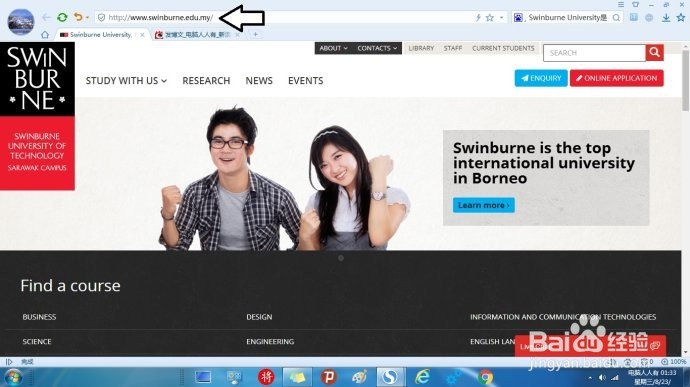
Task: Open the browser home page icon
Action: pyautogui.click(x=45, y=34)
